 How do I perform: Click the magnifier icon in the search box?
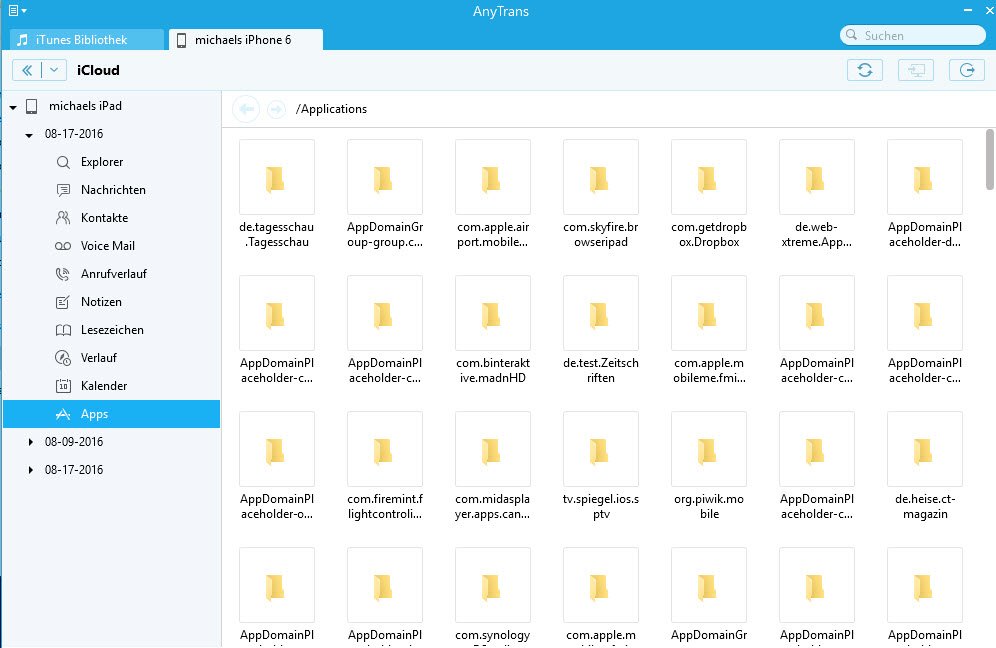[852, 35]
